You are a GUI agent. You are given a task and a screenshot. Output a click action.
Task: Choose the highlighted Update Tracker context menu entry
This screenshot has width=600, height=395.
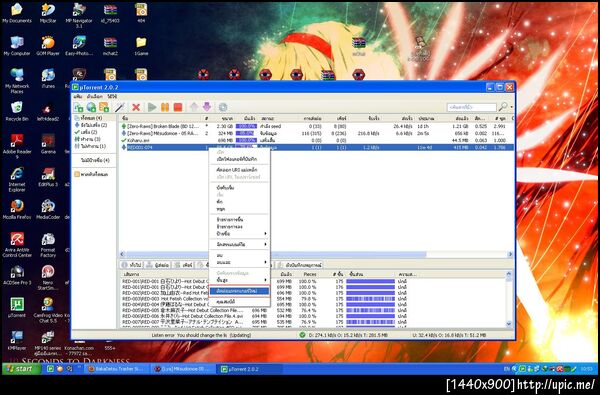pyautogui.click(x=240, y=291)
